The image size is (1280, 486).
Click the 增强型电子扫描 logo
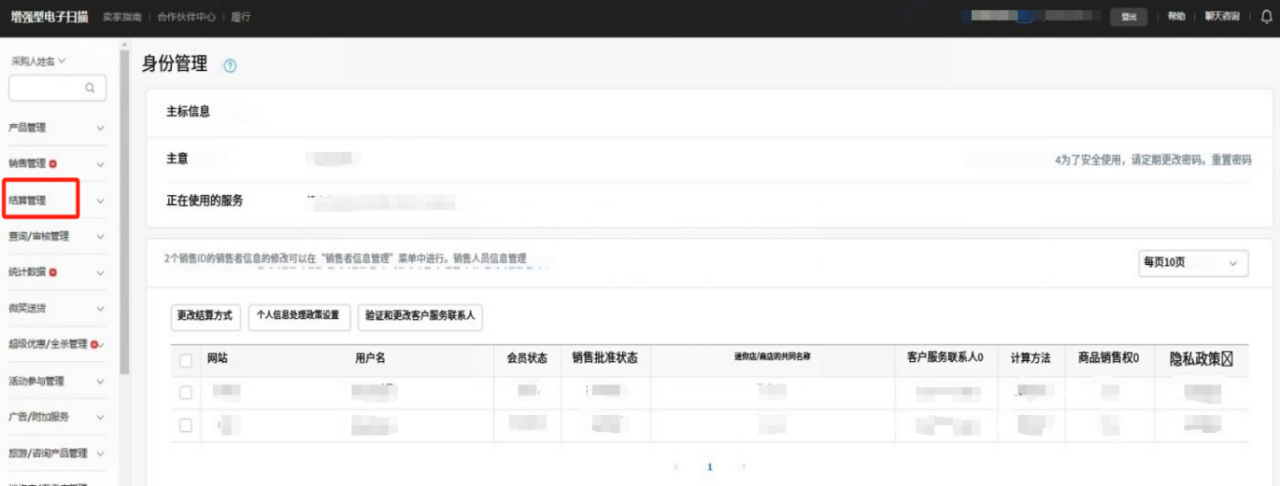49,17
